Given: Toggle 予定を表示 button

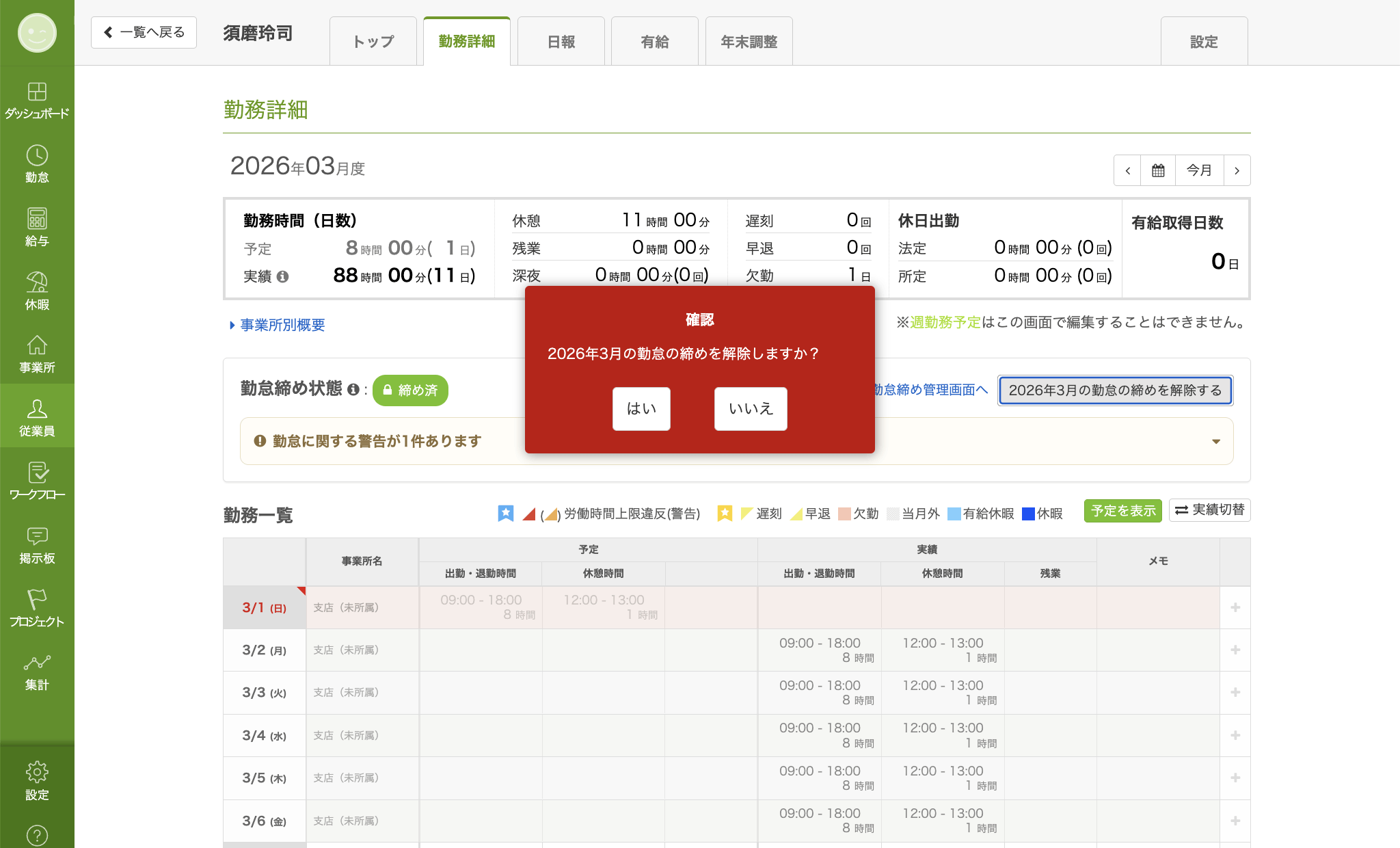Looking at the screenshot, I should 1122,511.
